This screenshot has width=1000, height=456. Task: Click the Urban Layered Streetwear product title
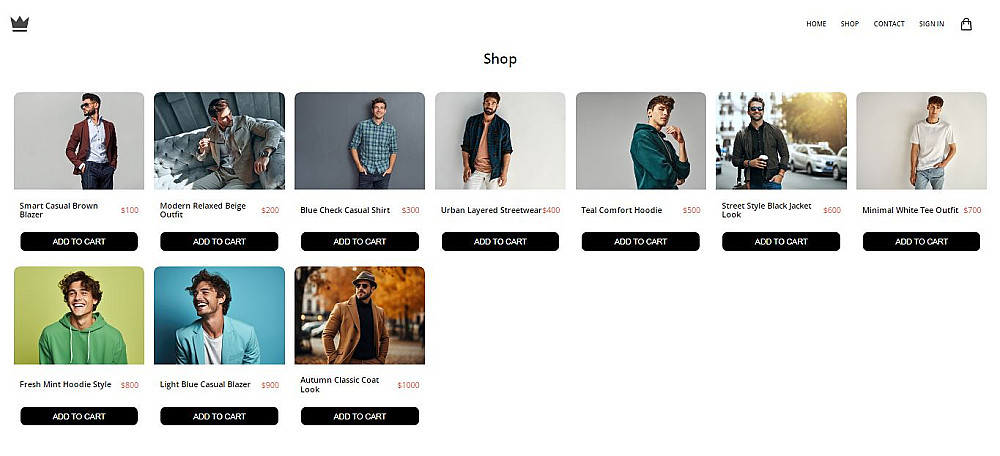(x=491, y=210)
